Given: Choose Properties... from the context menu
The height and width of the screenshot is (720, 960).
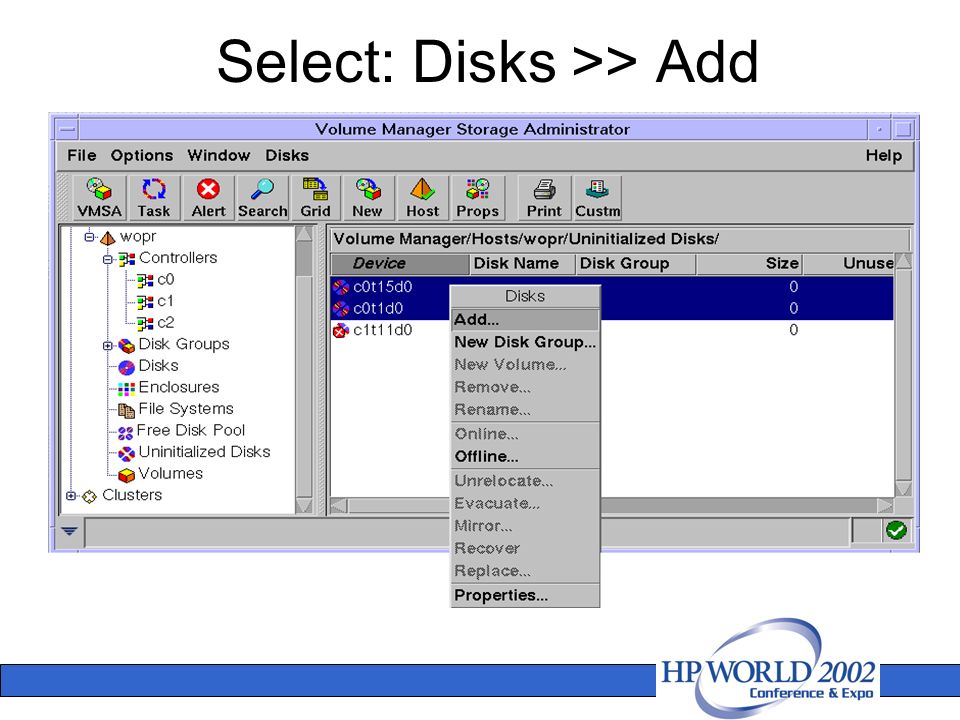Looking at the screenshot, I should point(525,595).
